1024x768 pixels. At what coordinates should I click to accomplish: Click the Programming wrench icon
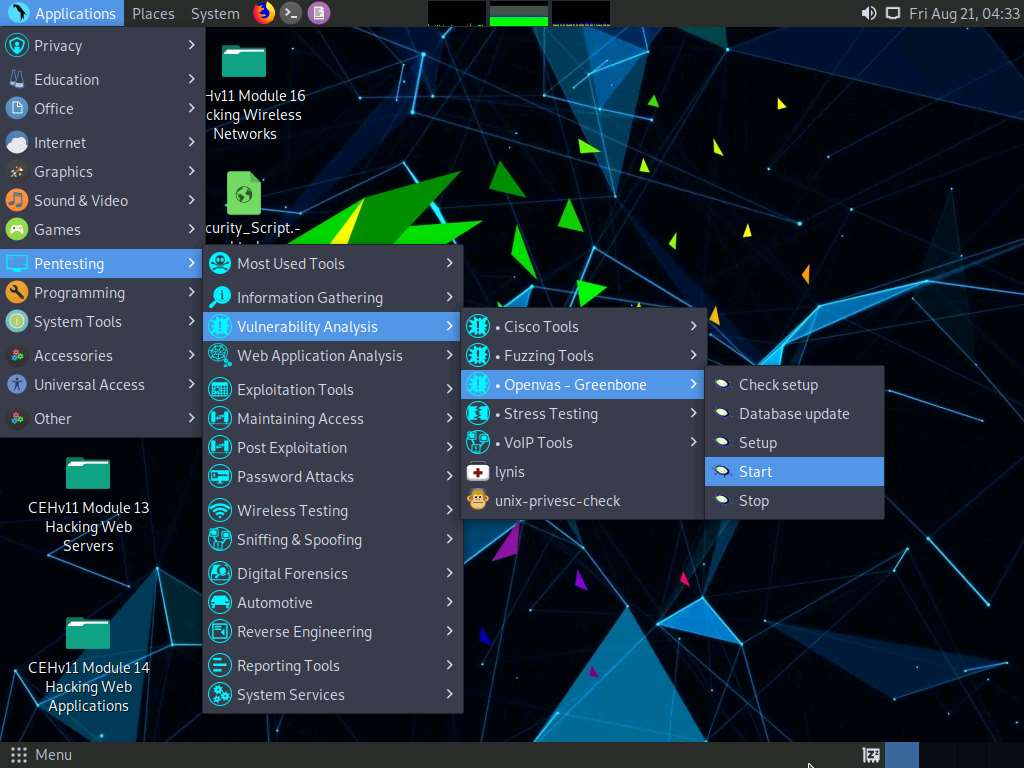[17, 292]
